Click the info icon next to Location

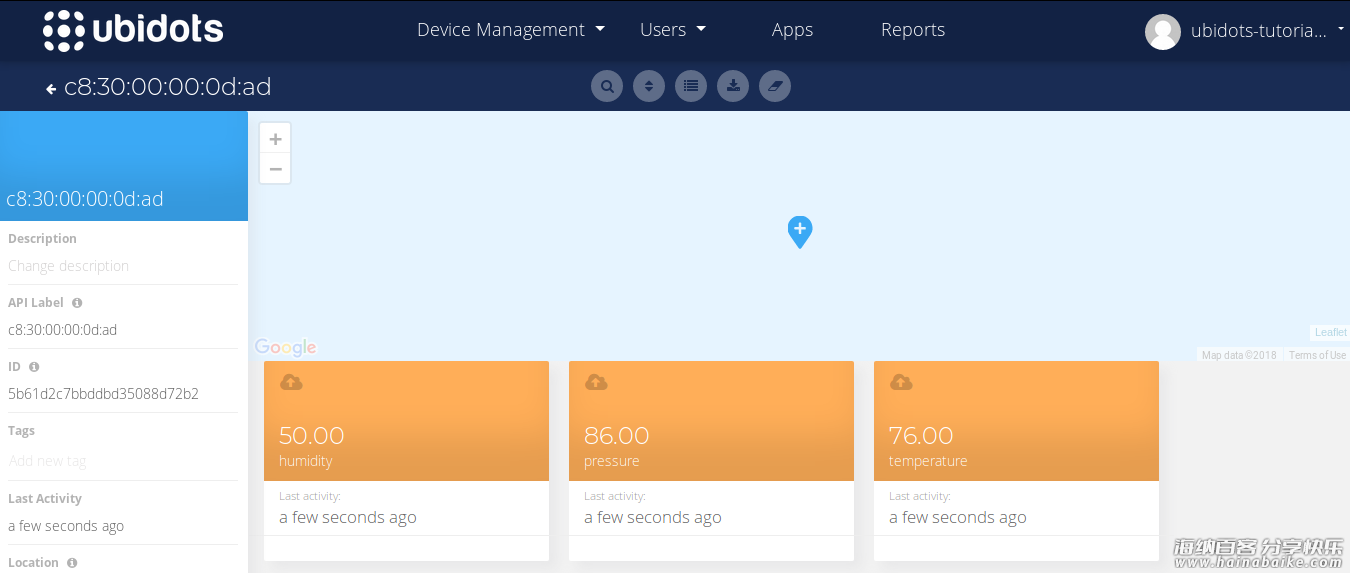coord(72,563)
